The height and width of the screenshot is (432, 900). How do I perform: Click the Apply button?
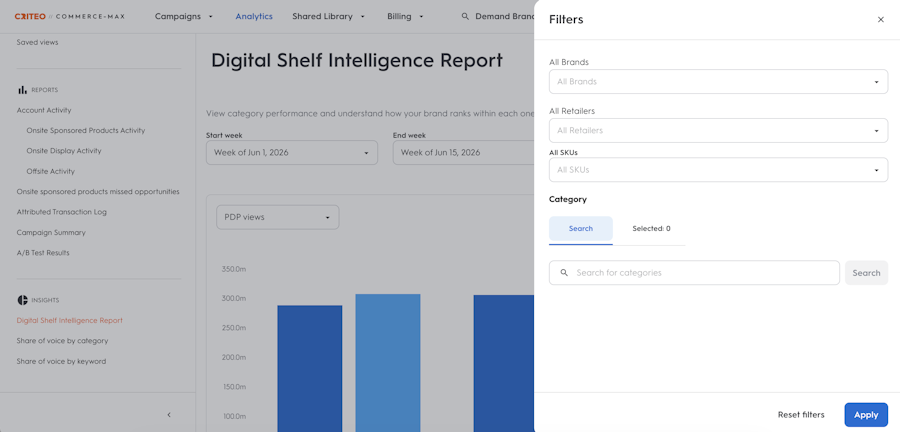pyautogui.click(x=866, y=415)
